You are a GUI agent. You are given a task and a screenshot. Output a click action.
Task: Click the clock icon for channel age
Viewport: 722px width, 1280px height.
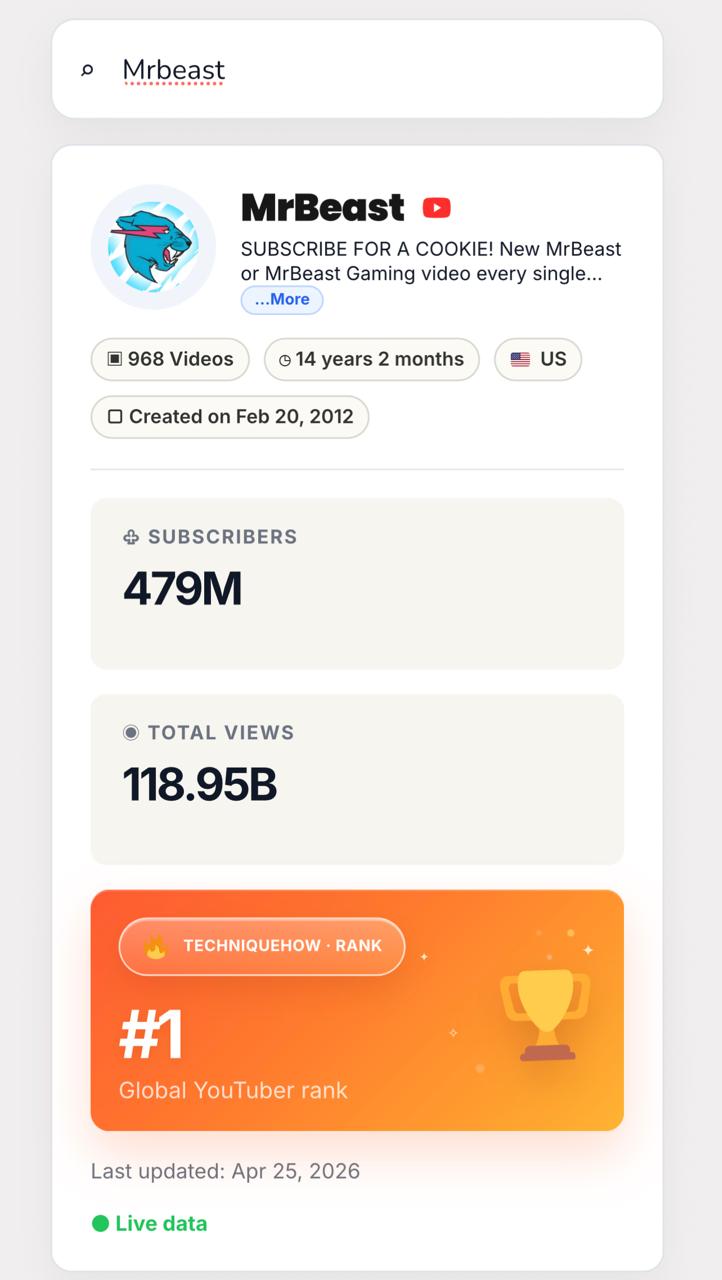(285, 360)
